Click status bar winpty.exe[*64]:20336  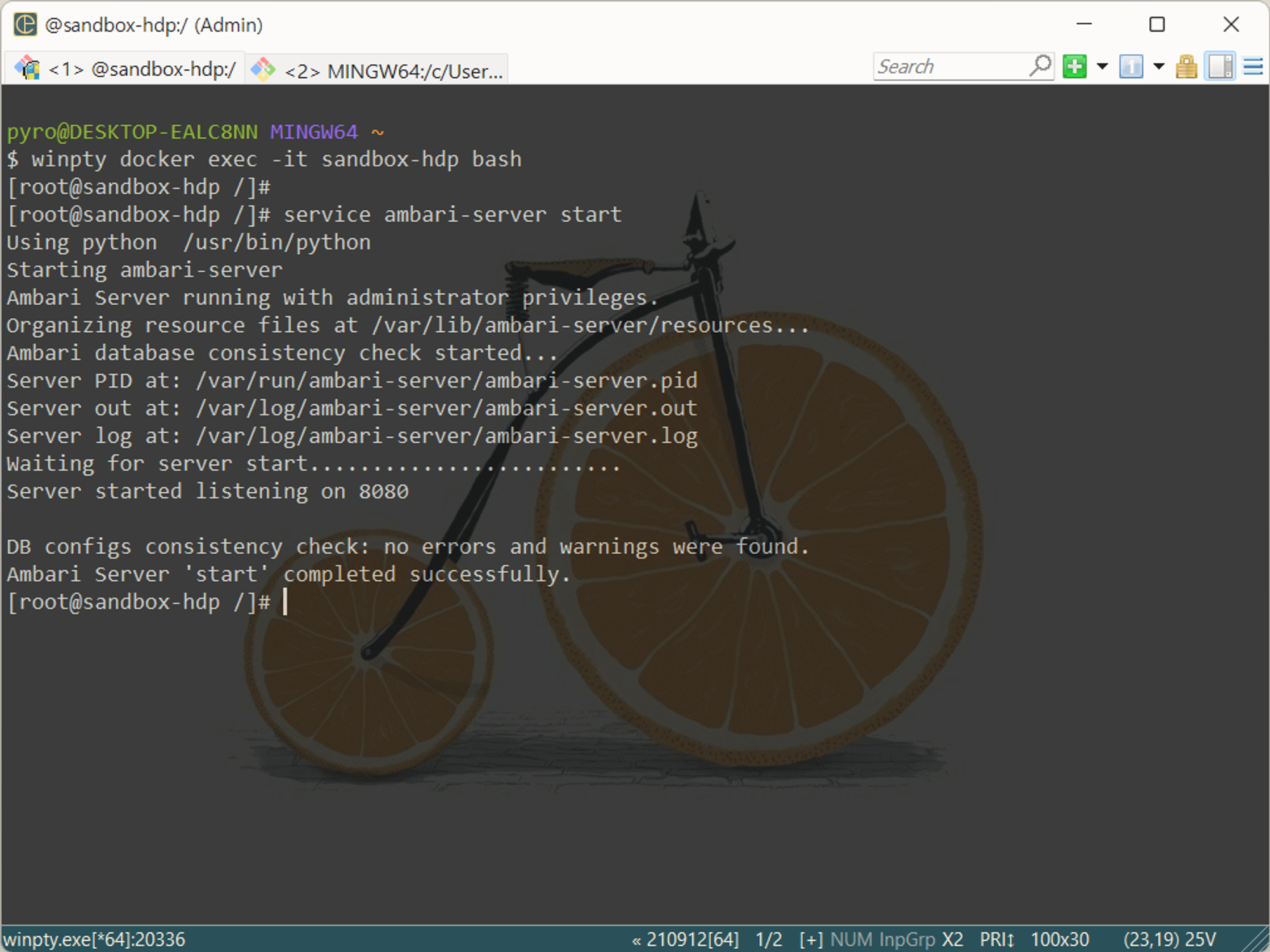pyautogui.click(x=94, y=939)
